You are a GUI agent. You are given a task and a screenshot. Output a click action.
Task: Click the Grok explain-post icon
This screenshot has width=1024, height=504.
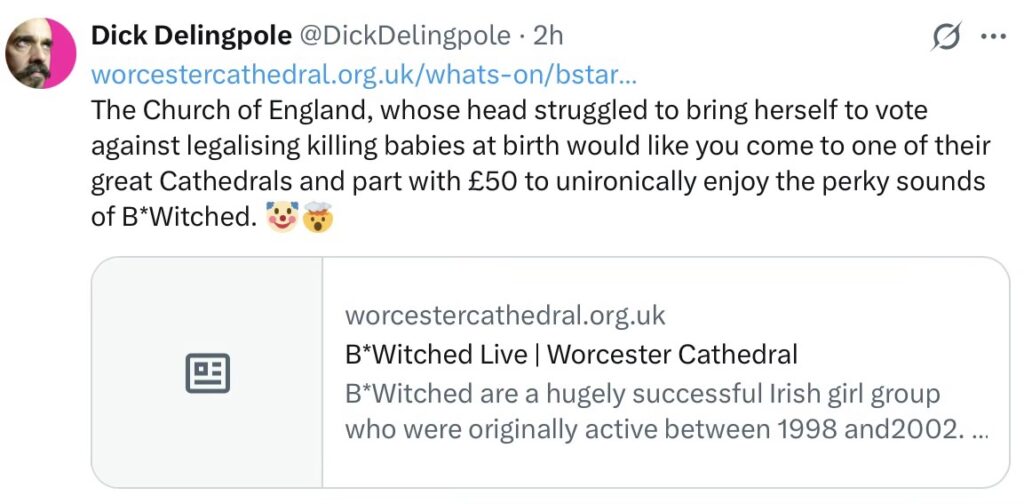pyautogui.click(x=946, y=37)
